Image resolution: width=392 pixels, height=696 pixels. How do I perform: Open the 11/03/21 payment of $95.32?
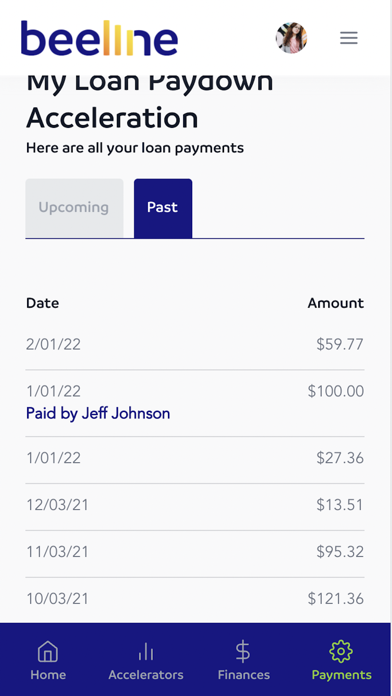(195, 554)
